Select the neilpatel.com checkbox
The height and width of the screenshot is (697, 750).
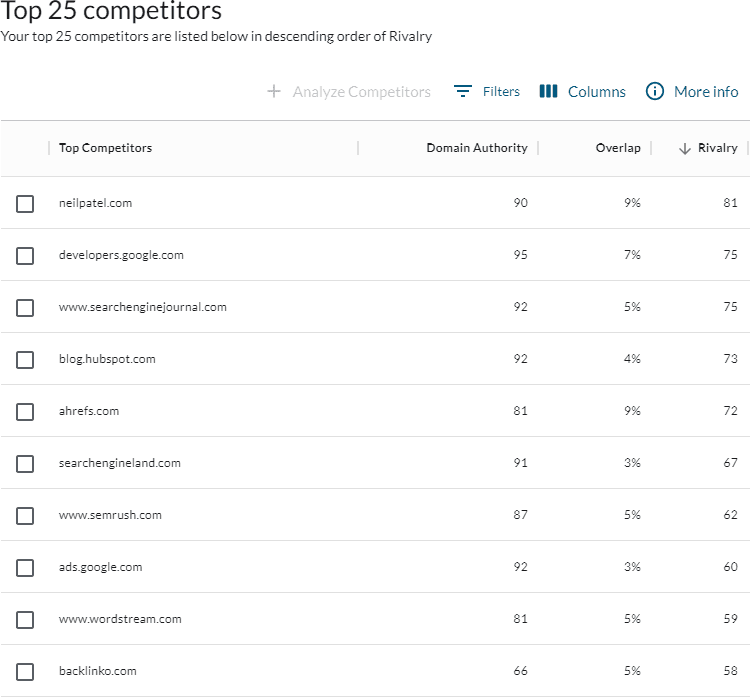(25, 204)
